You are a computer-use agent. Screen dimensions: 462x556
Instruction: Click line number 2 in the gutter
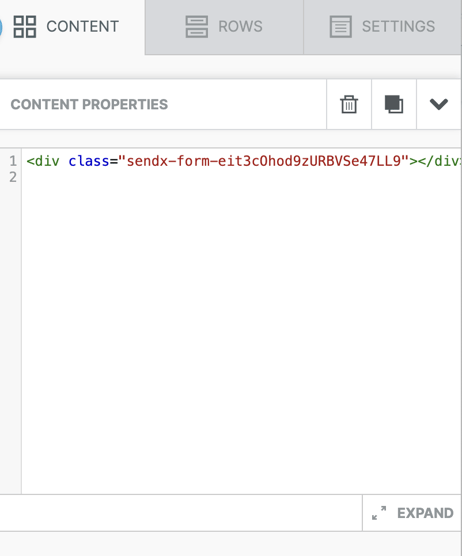pyautogui.click(x=13, y=177)
